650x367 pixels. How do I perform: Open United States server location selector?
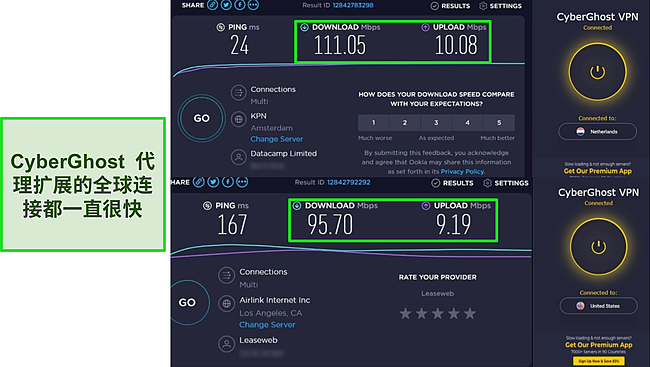pyautogui.click(x=599, y=306)
